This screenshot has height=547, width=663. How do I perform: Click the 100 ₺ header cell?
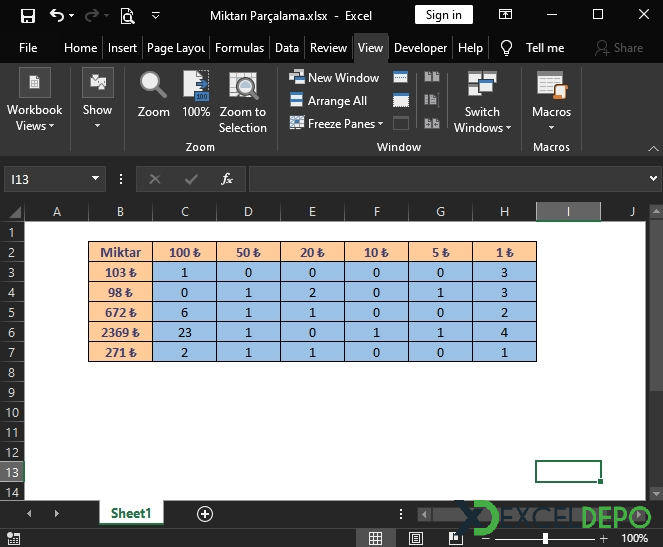click(184, 252)
